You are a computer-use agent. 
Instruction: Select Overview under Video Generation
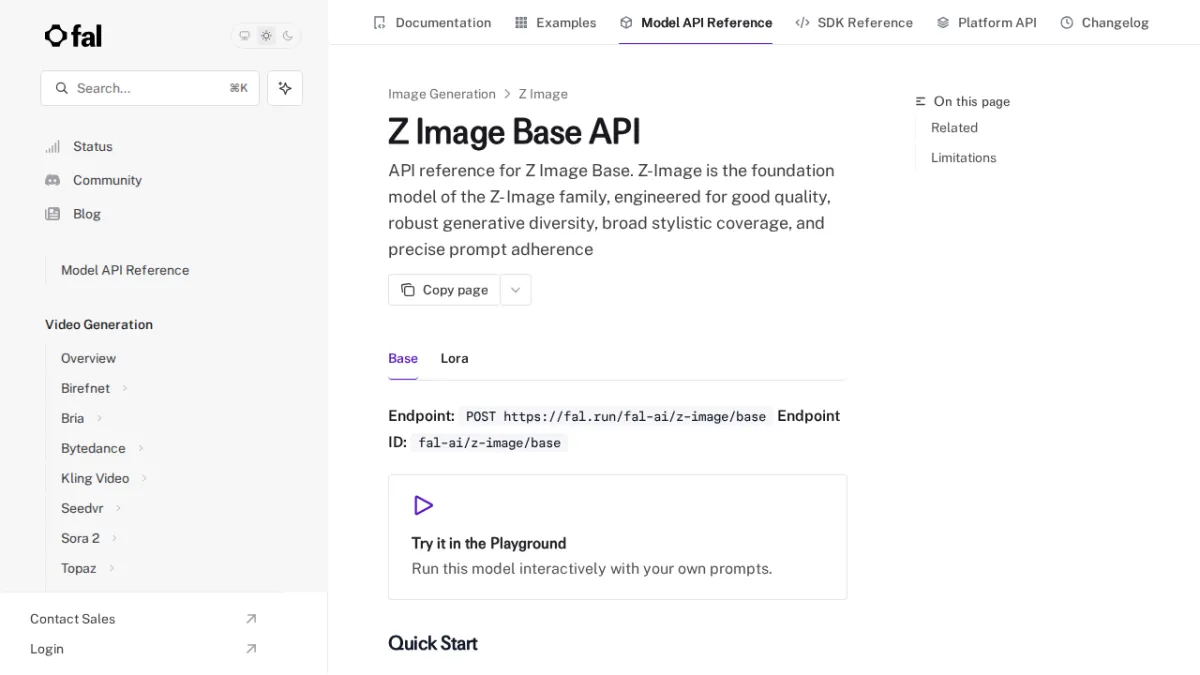(x=88, y=358)
